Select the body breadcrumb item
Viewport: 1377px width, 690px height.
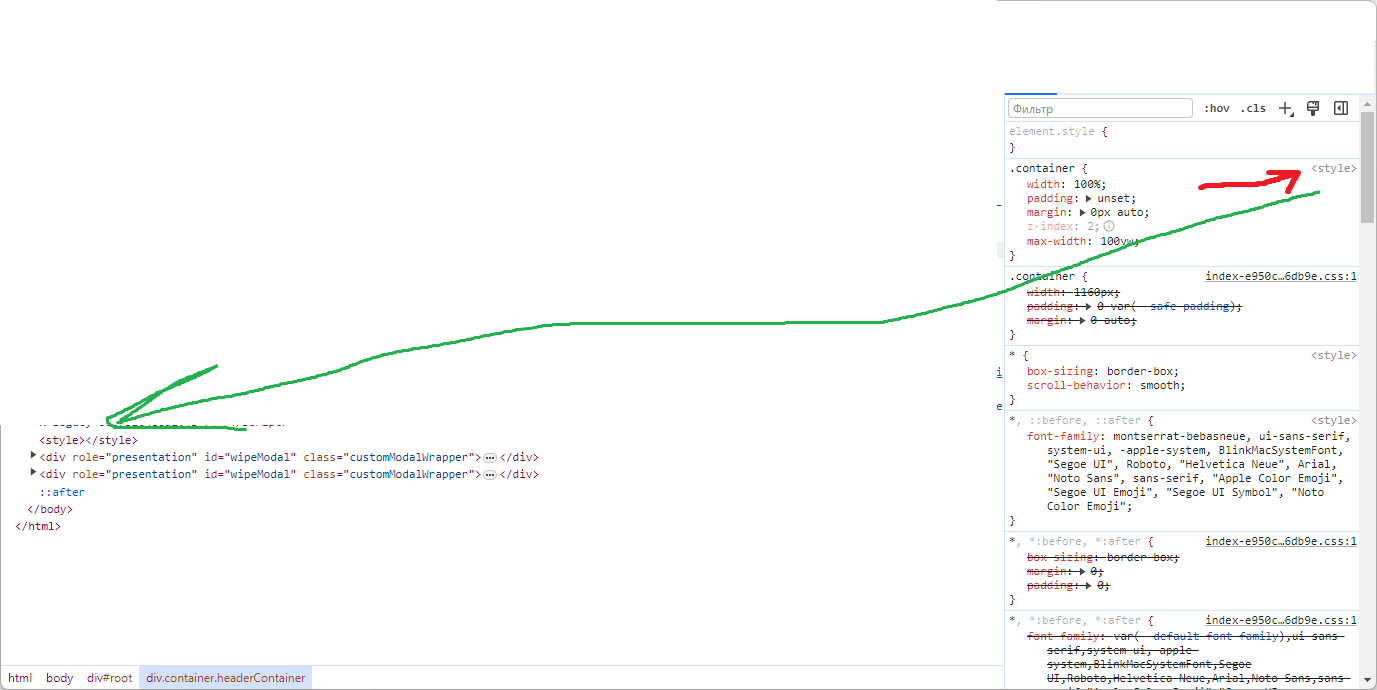point(60,678)
